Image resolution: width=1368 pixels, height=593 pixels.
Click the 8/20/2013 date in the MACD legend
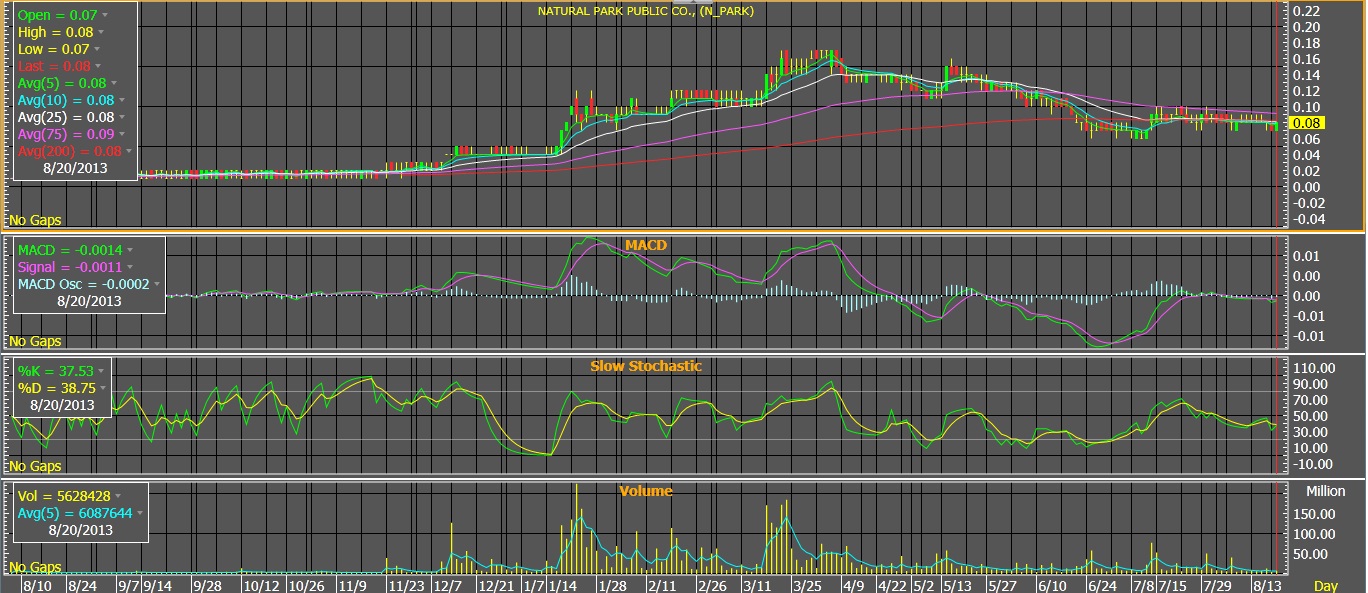[89, 301]
